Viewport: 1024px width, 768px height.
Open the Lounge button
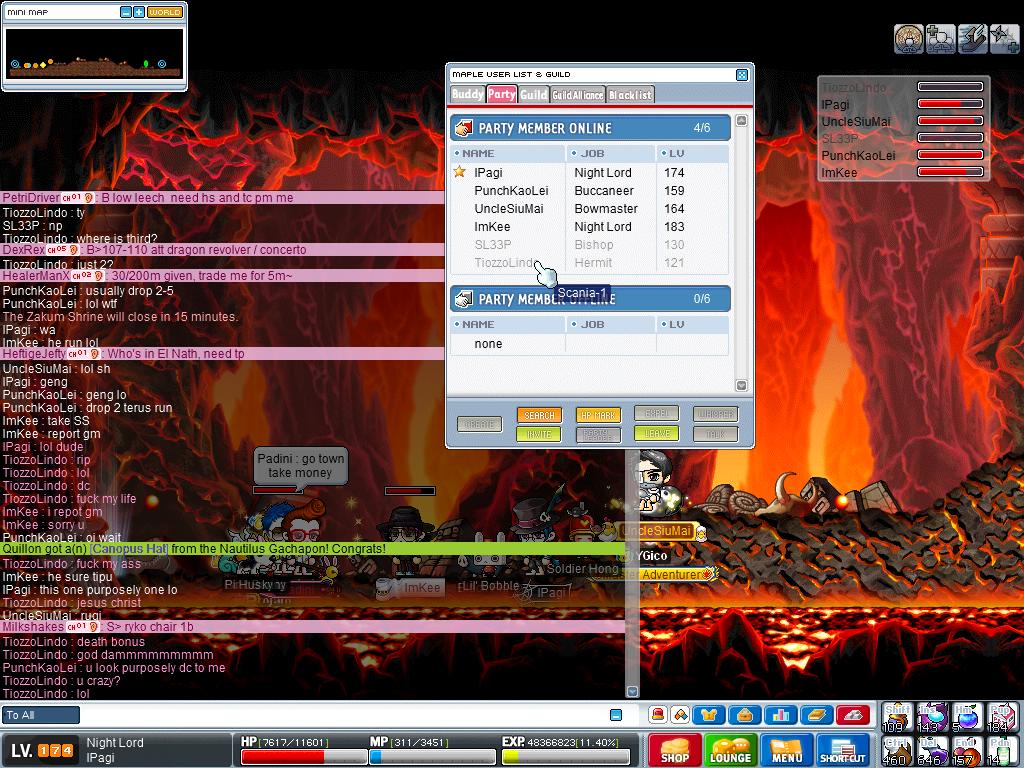point(730,750)
